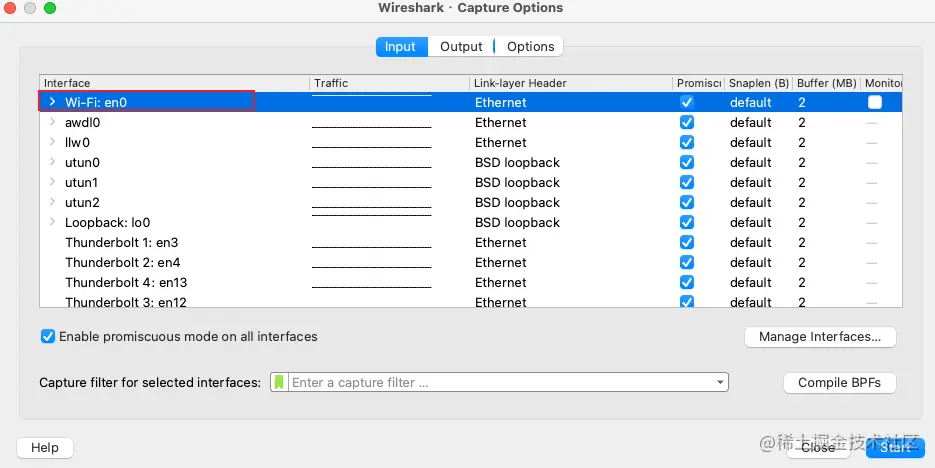This screenshot has height=468, width=935.
Task: Switch to the Options tab
Action: pyautogui.click(x=530, y=47)
